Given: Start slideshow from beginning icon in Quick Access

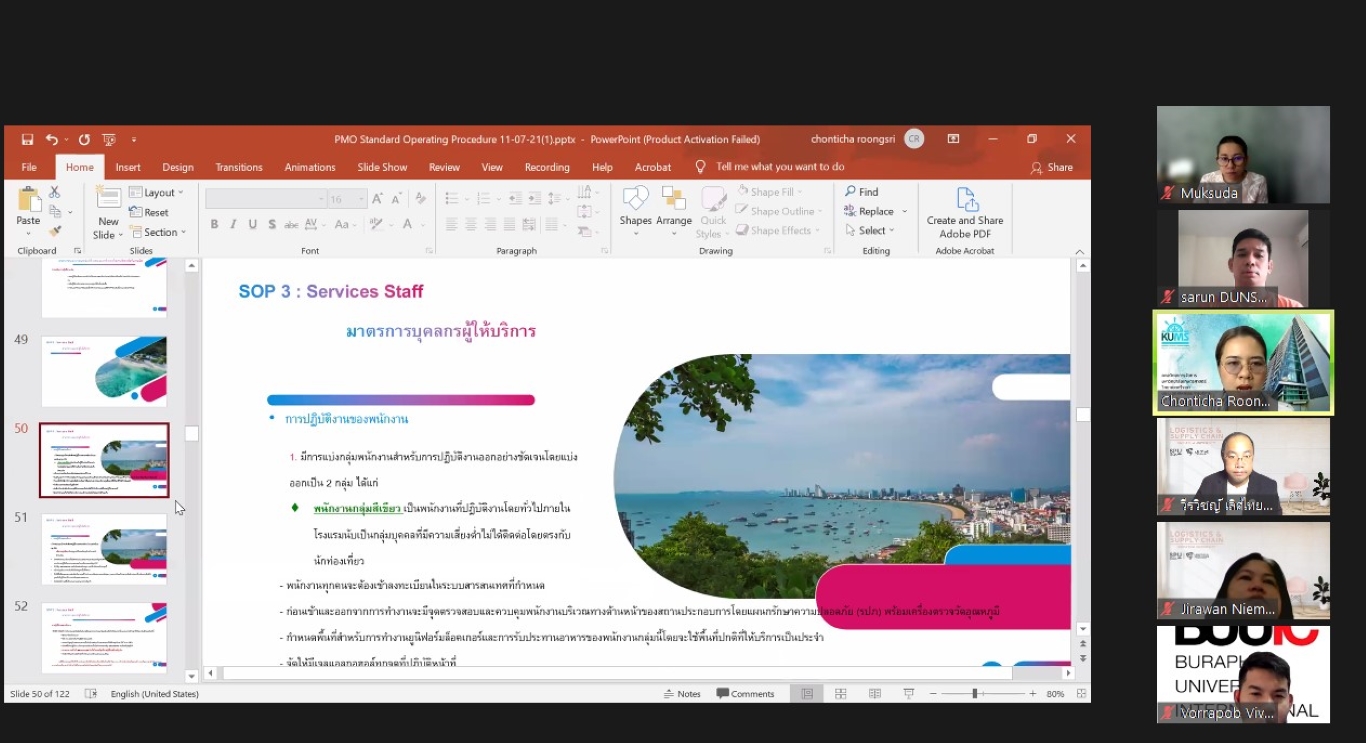Looking at the screenshot, I should 109,140.
